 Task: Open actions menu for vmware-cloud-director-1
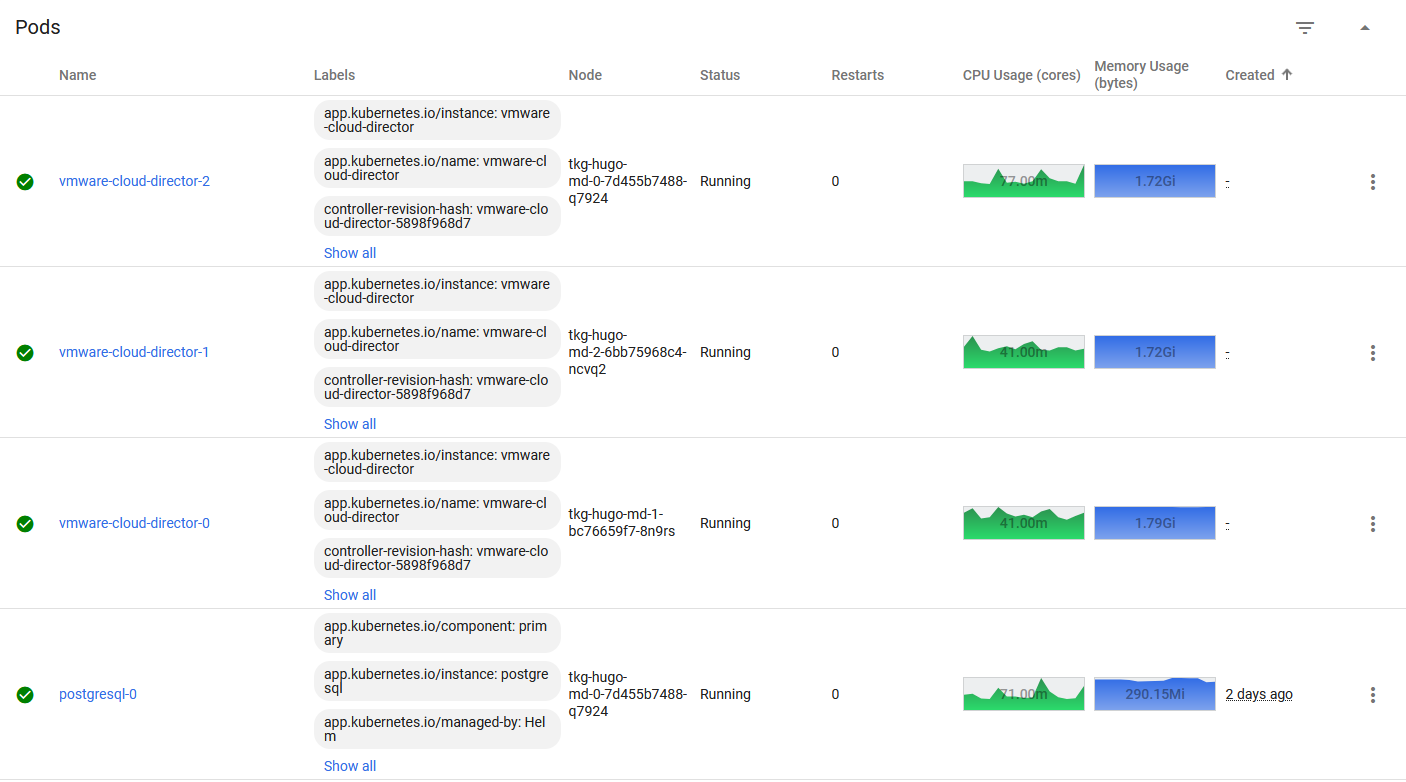point(1373,353)
